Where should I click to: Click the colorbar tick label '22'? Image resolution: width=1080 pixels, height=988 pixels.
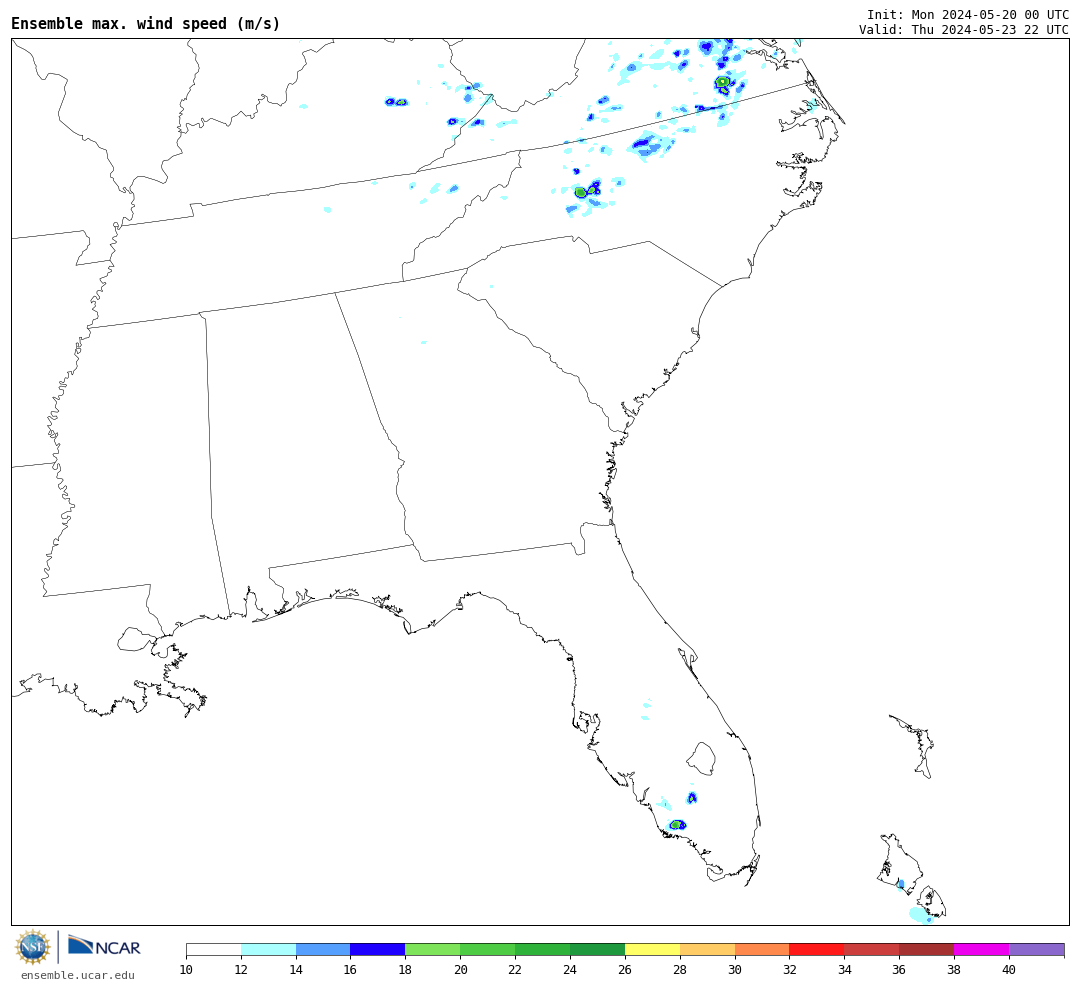tap(515, 970)
